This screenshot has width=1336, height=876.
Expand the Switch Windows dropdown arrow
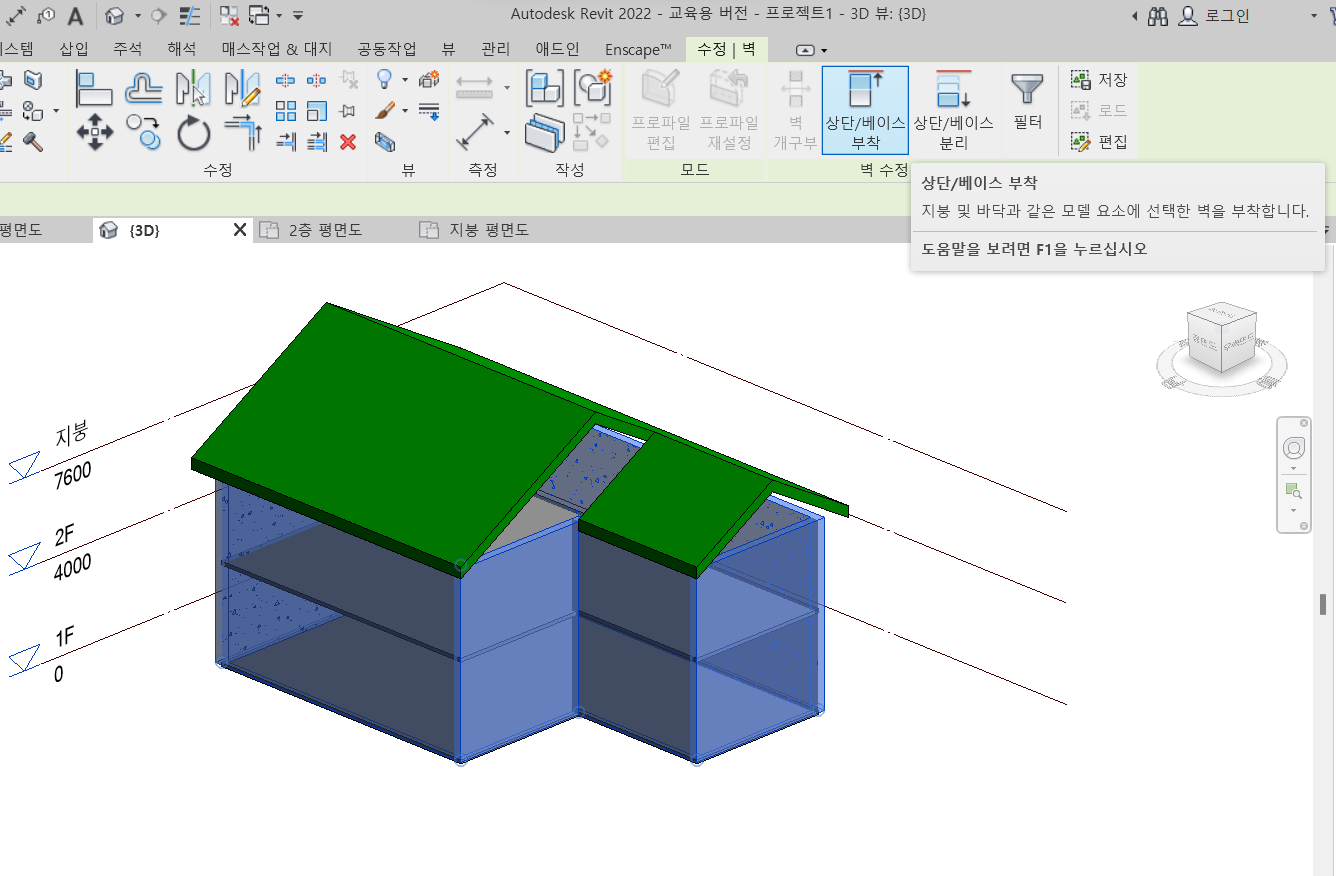[x=279, y=16]
